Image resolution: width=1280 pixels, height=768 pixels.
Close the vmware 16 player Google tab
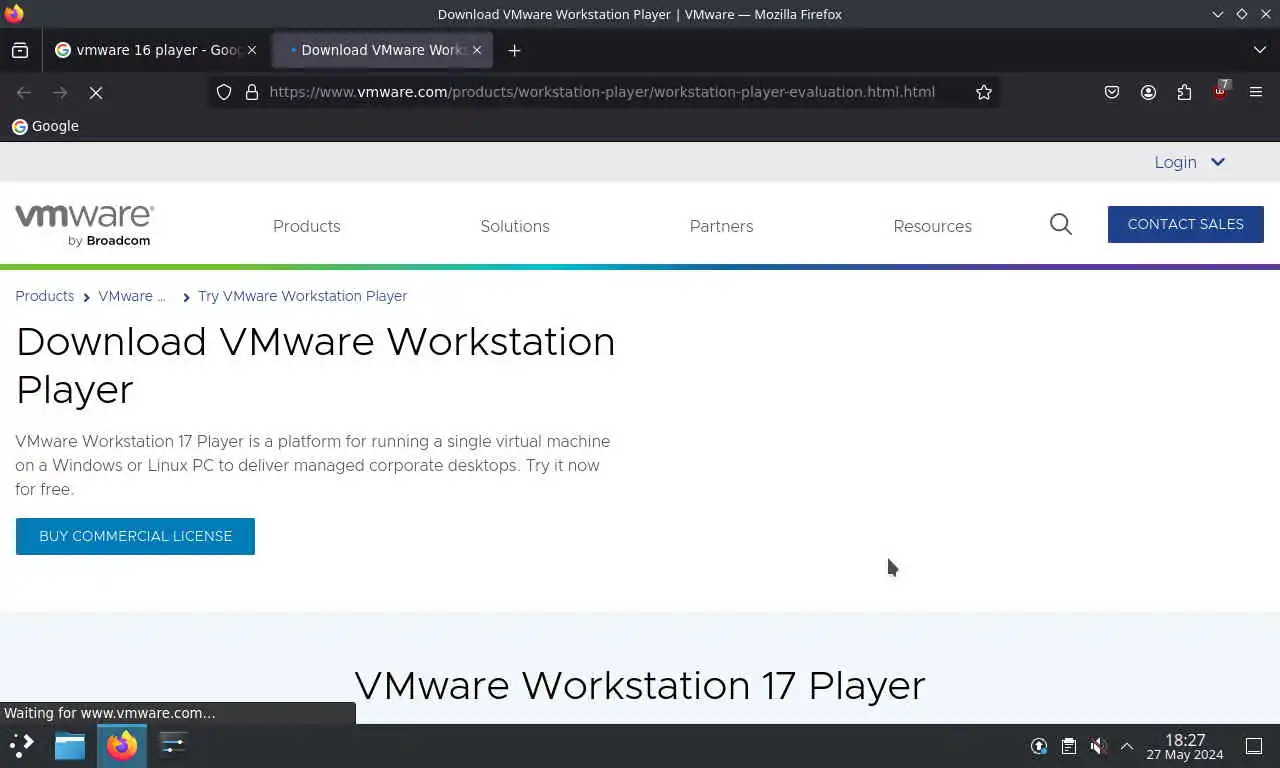251,50
